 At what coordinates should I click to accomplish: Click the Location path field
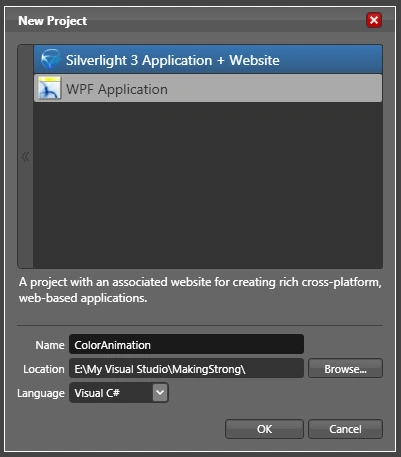(x=186, y=368)
